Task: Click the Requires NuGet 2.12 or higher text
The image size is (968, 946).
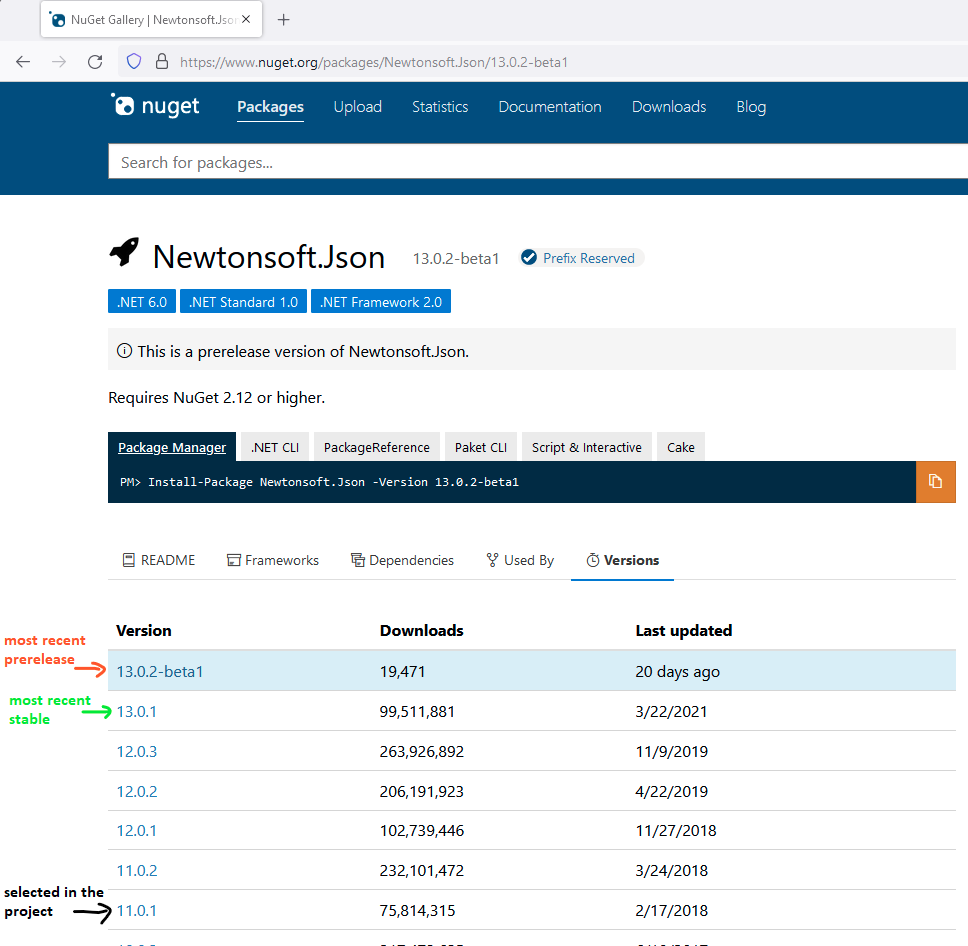Action: tap(216, 398)
